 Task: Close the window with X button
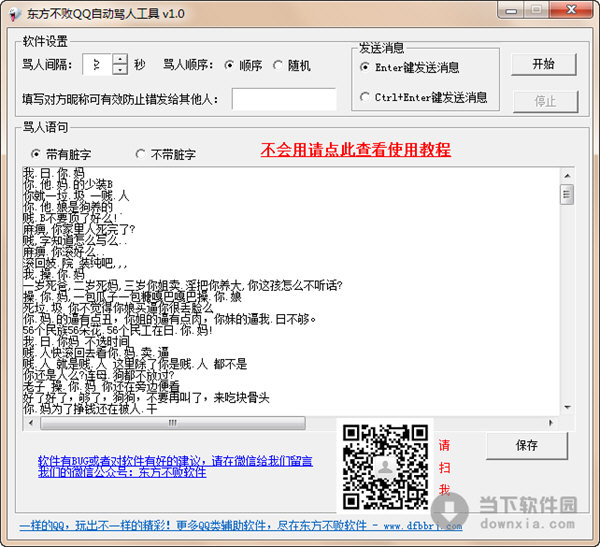click(x=571, y=10)
